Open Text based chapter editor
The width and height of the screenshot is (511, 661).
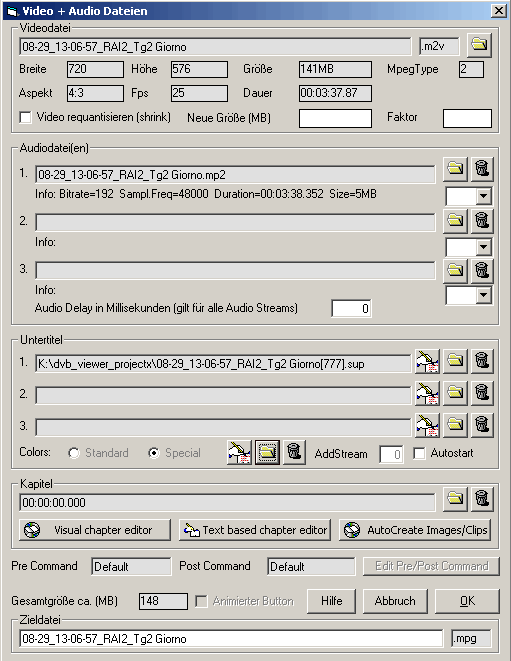255,530
